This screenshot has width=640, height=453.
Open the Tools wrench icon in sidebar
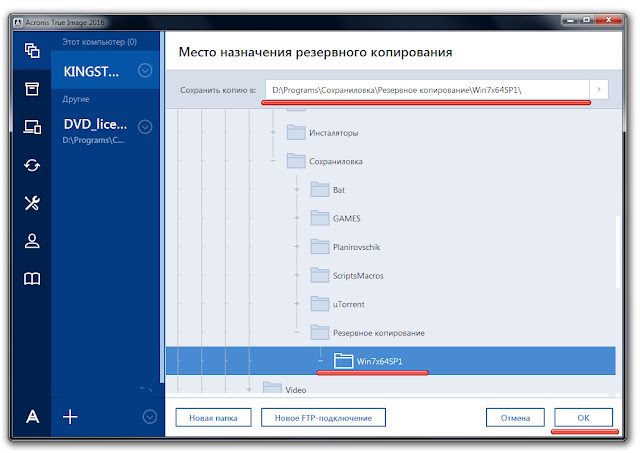click(x=32, y=203)
